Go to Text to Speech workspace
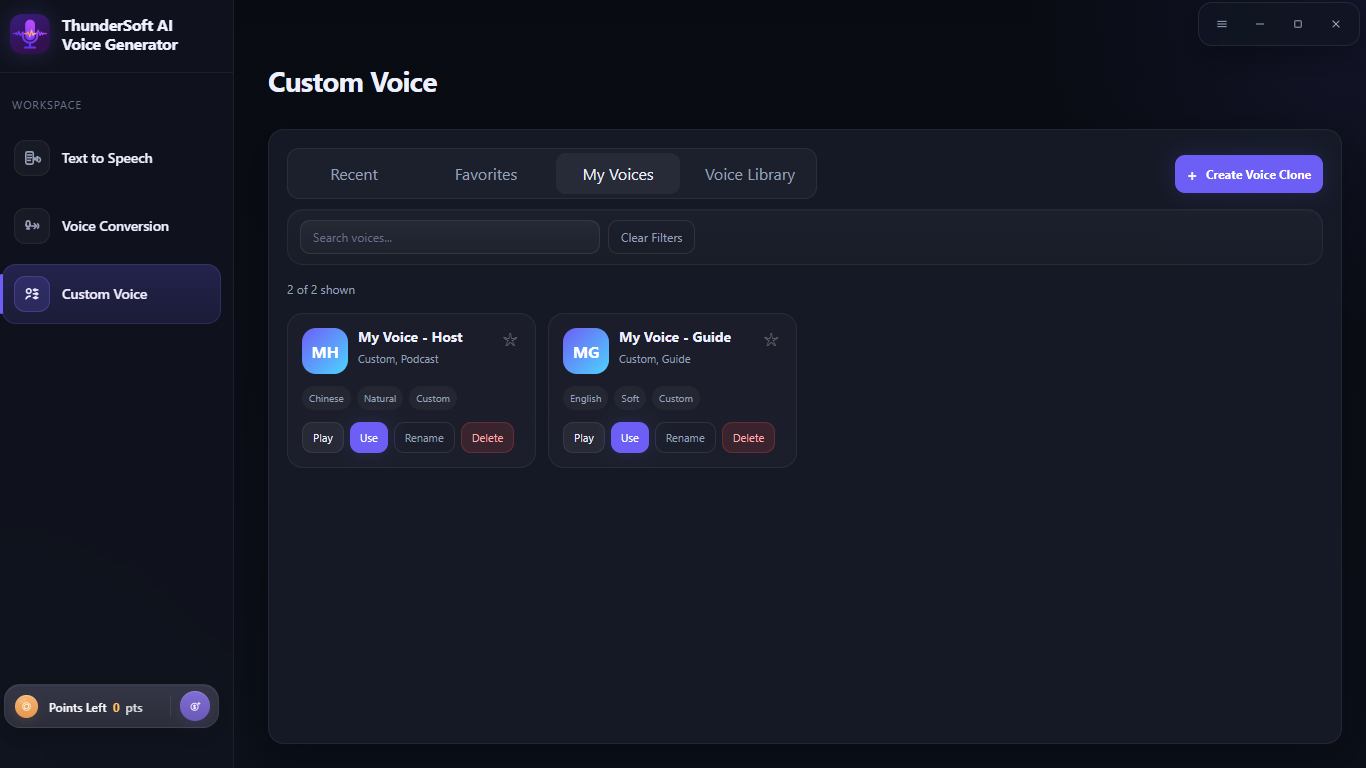The image size is (1366, 768). 112,158
